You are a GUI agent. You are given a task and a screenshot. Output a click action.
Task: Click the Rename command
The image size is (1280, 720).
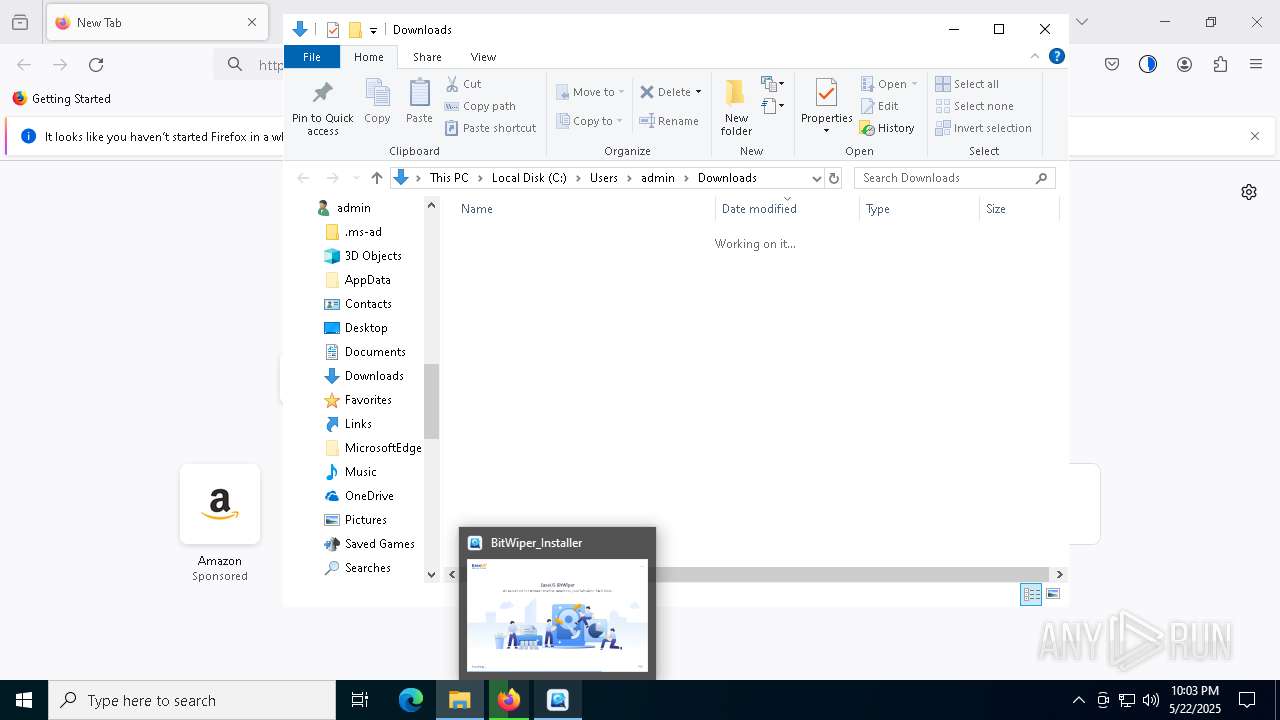point(669,121)
